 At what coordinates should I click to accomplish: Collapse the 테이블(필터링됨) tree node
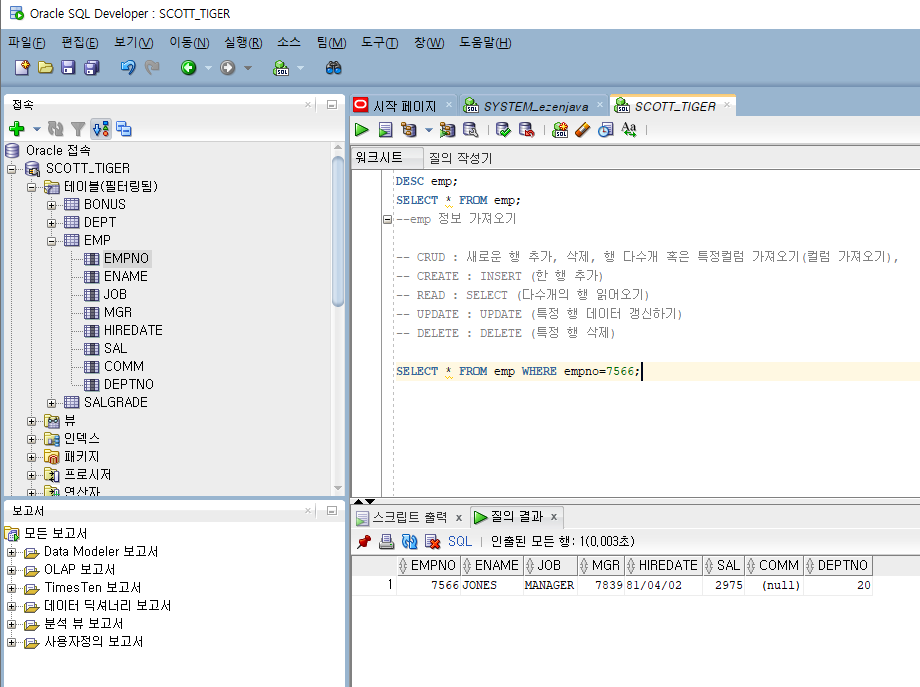coord(31,187)
